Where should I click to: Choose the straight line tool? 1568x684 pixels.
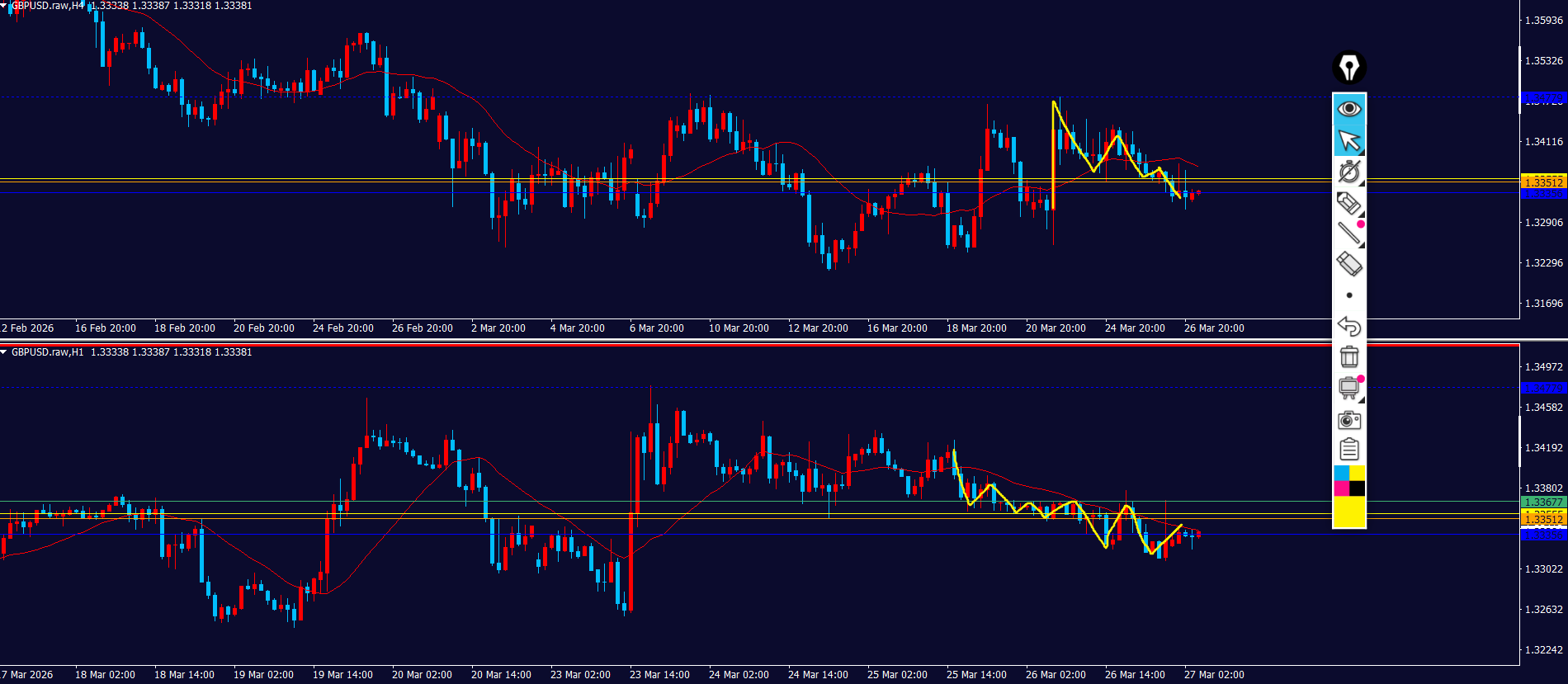pyautogui.click(x=1349, y=234)
